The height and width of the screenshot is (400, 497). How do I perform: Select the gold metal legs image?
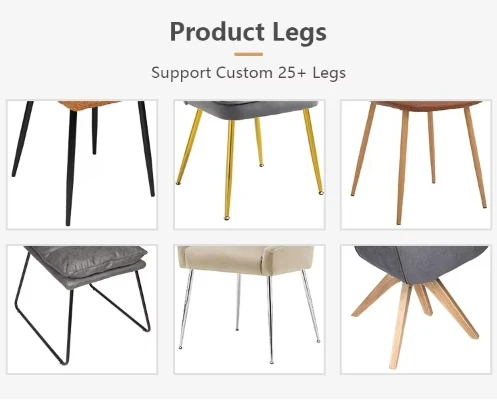click(x=249, y=165)
